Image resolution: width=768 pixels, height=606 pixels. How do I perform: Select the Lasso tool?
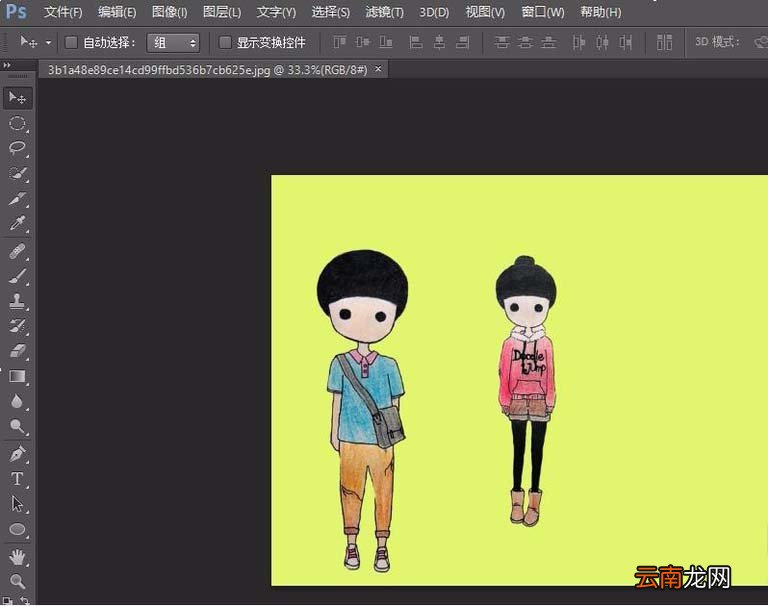click(x=18, y=148)
